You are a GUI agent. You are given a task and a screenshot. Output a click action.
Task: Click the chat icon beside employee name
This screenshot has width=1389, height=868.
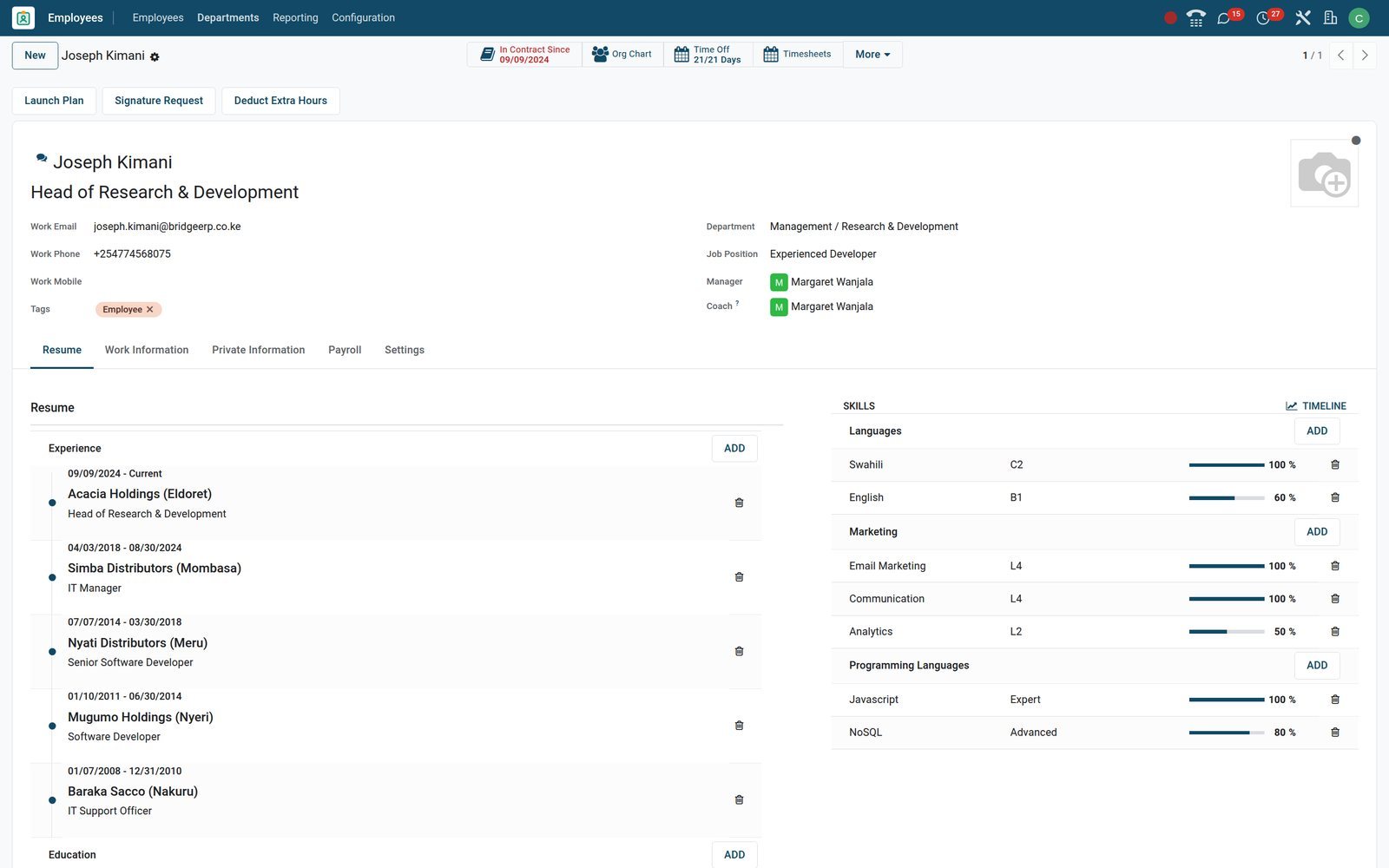41,158
